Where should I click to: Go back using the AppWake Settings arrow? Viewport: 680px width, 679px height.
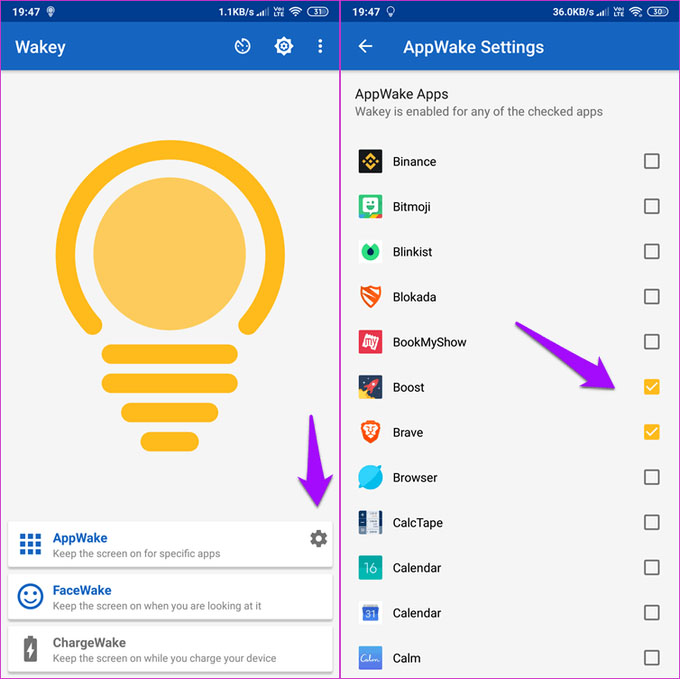pyautogui.click(x=366, y=46)
